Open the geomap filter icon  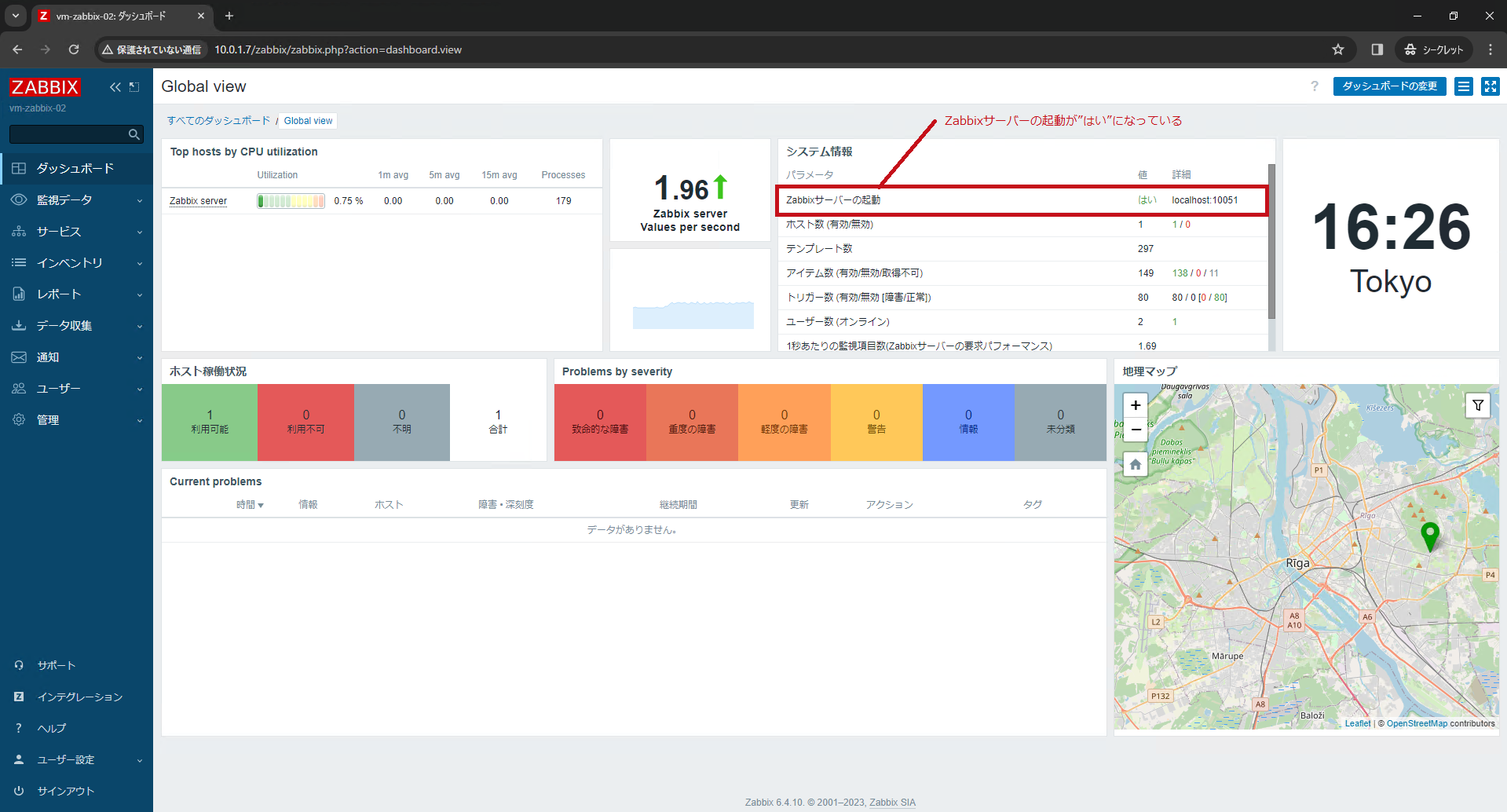tap(1478, 405)
